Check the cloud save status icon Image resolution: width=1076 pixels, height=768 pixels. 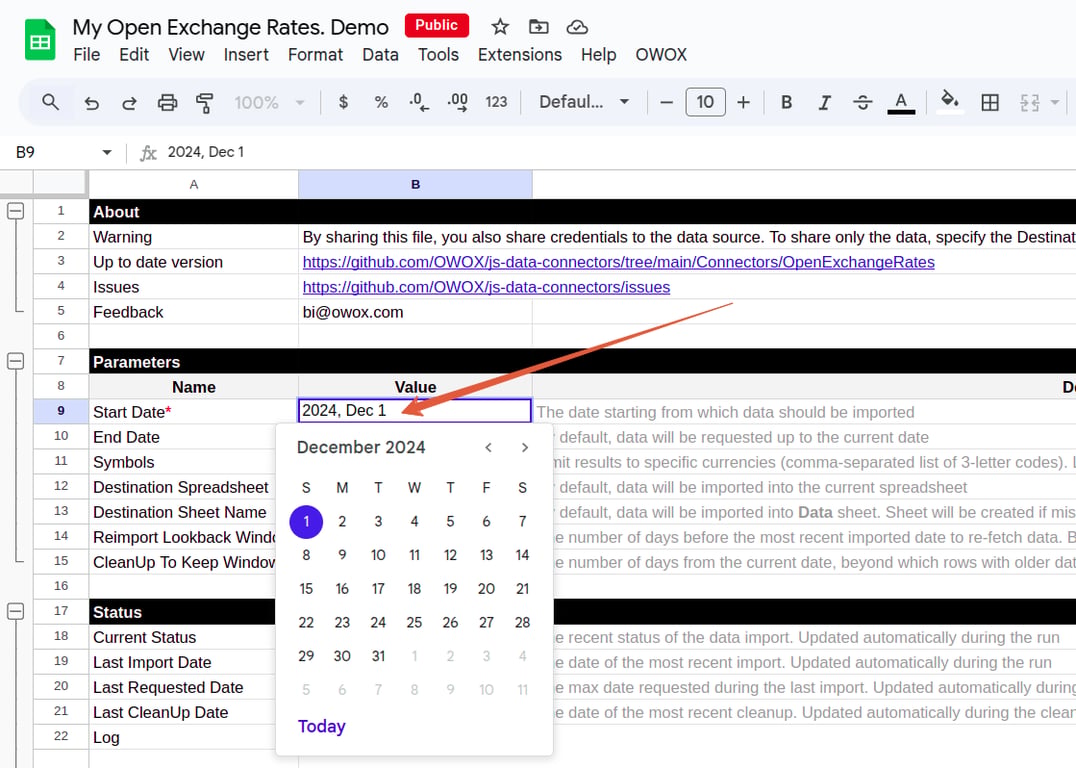[577, 27]
